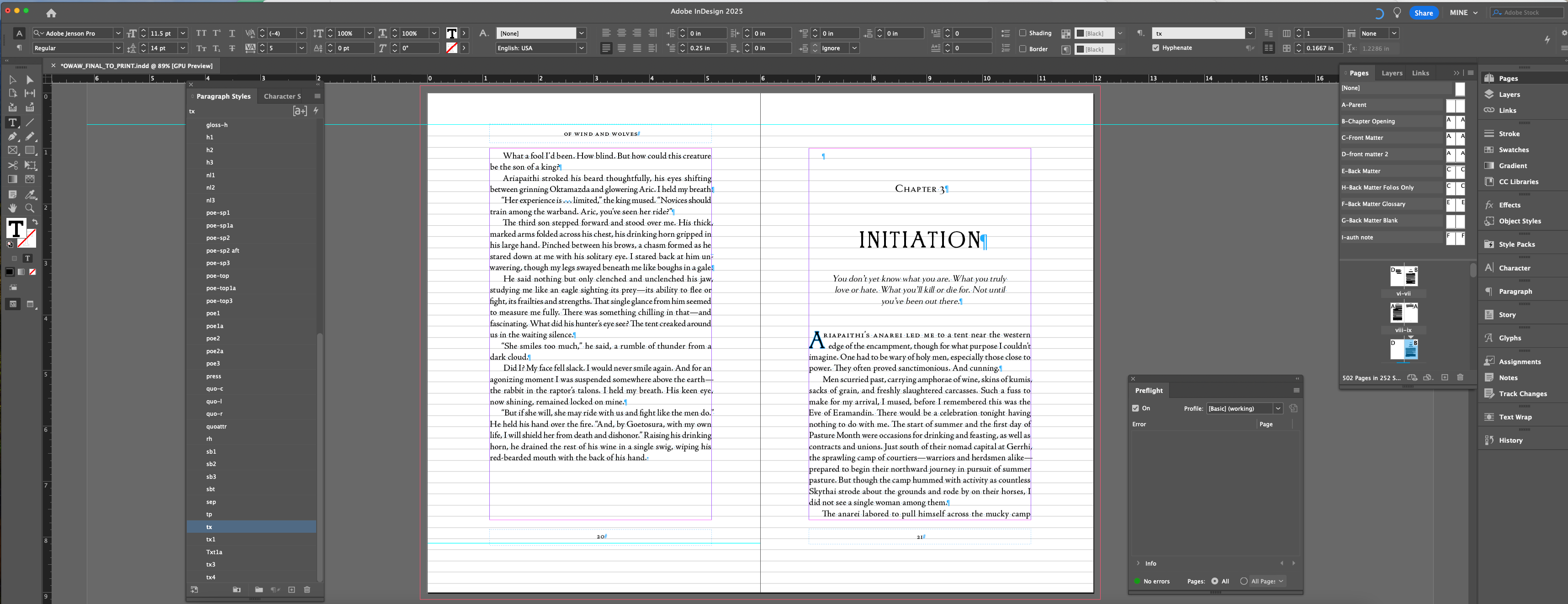Select the Scissors tool

(12, 165)
